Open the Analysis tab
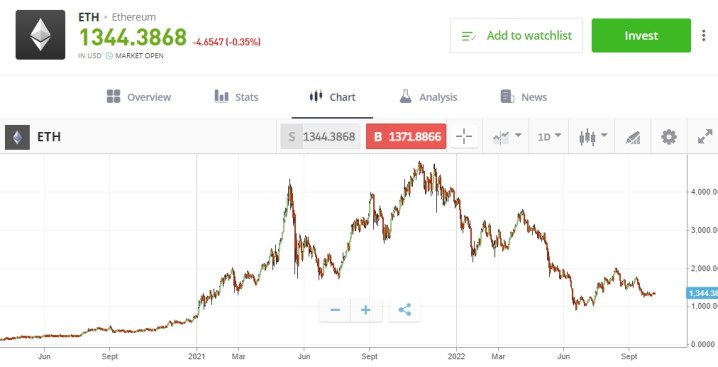 coord(428,97)
